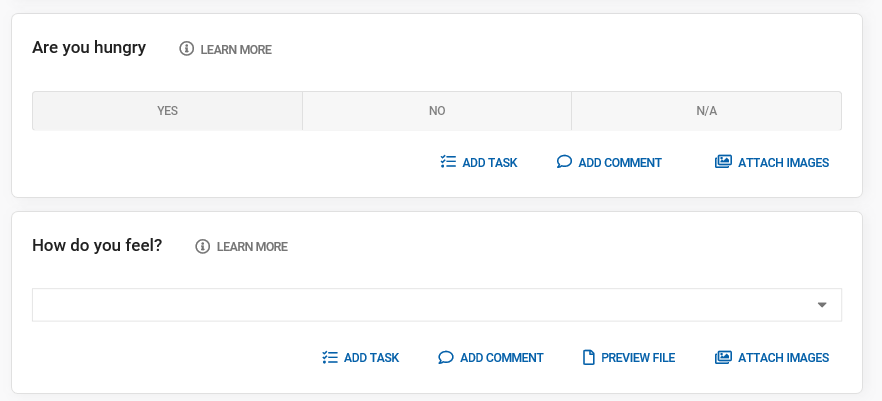Click the image icon under the feel question
882x401 pixels.
click(723, 357)
